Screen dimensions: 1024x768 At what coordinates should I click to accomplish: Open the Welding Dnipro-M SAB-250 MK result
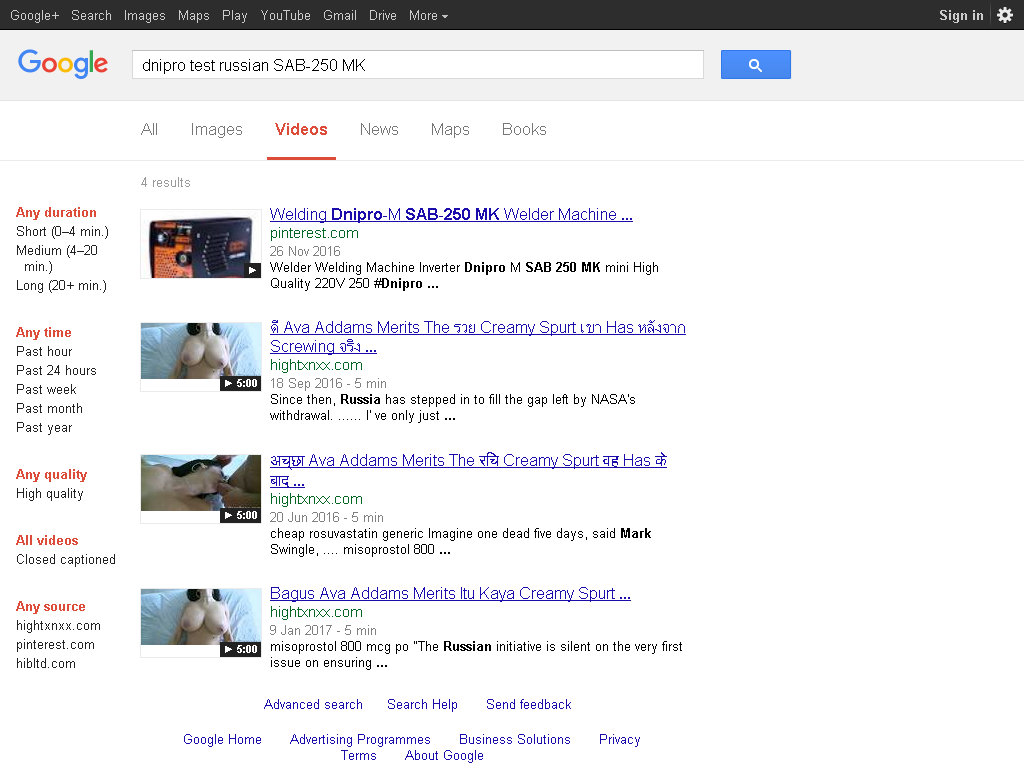(451, 214)
